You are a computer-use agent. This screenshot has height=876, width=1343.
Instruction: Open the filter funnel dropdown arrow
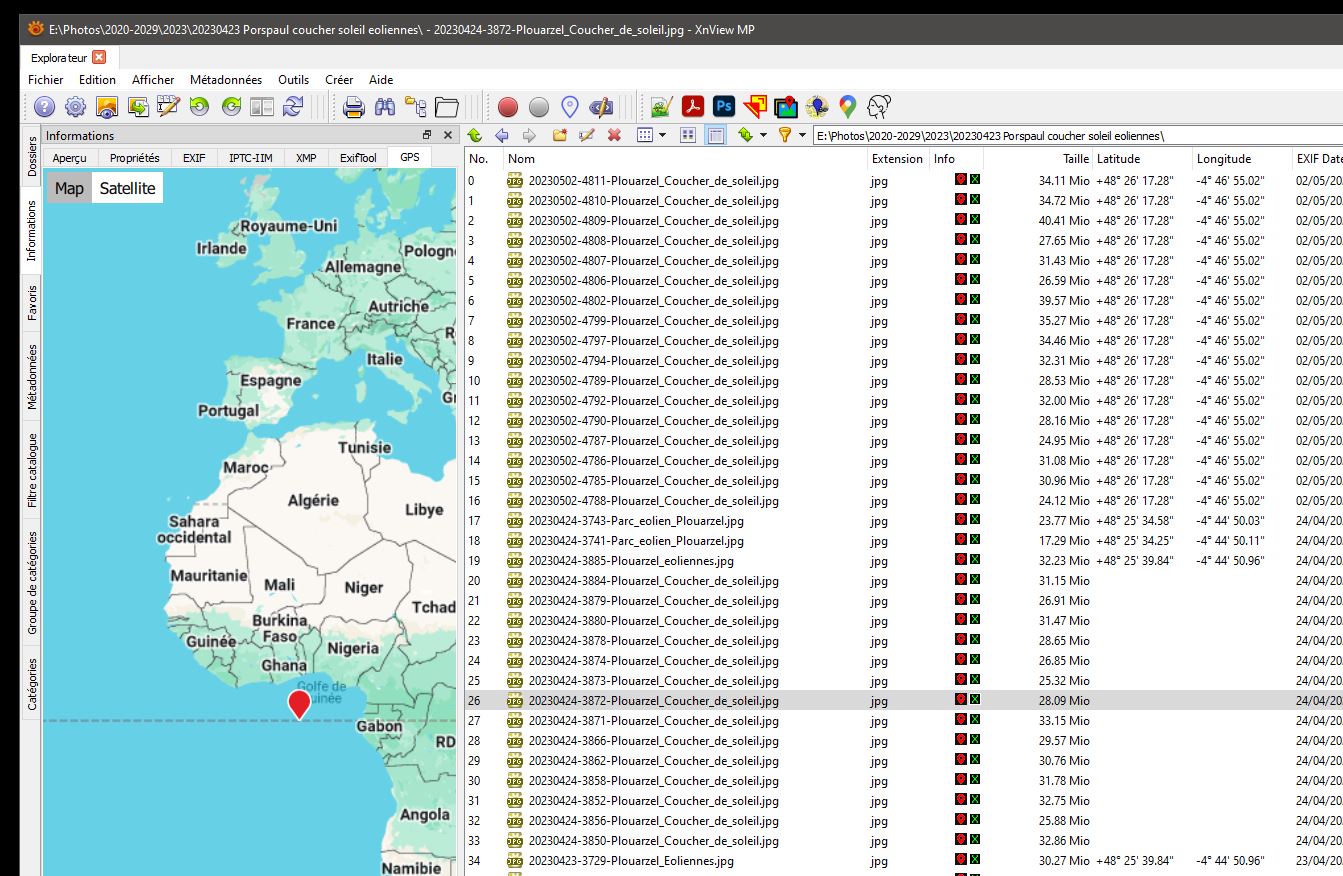pos(801,135)
